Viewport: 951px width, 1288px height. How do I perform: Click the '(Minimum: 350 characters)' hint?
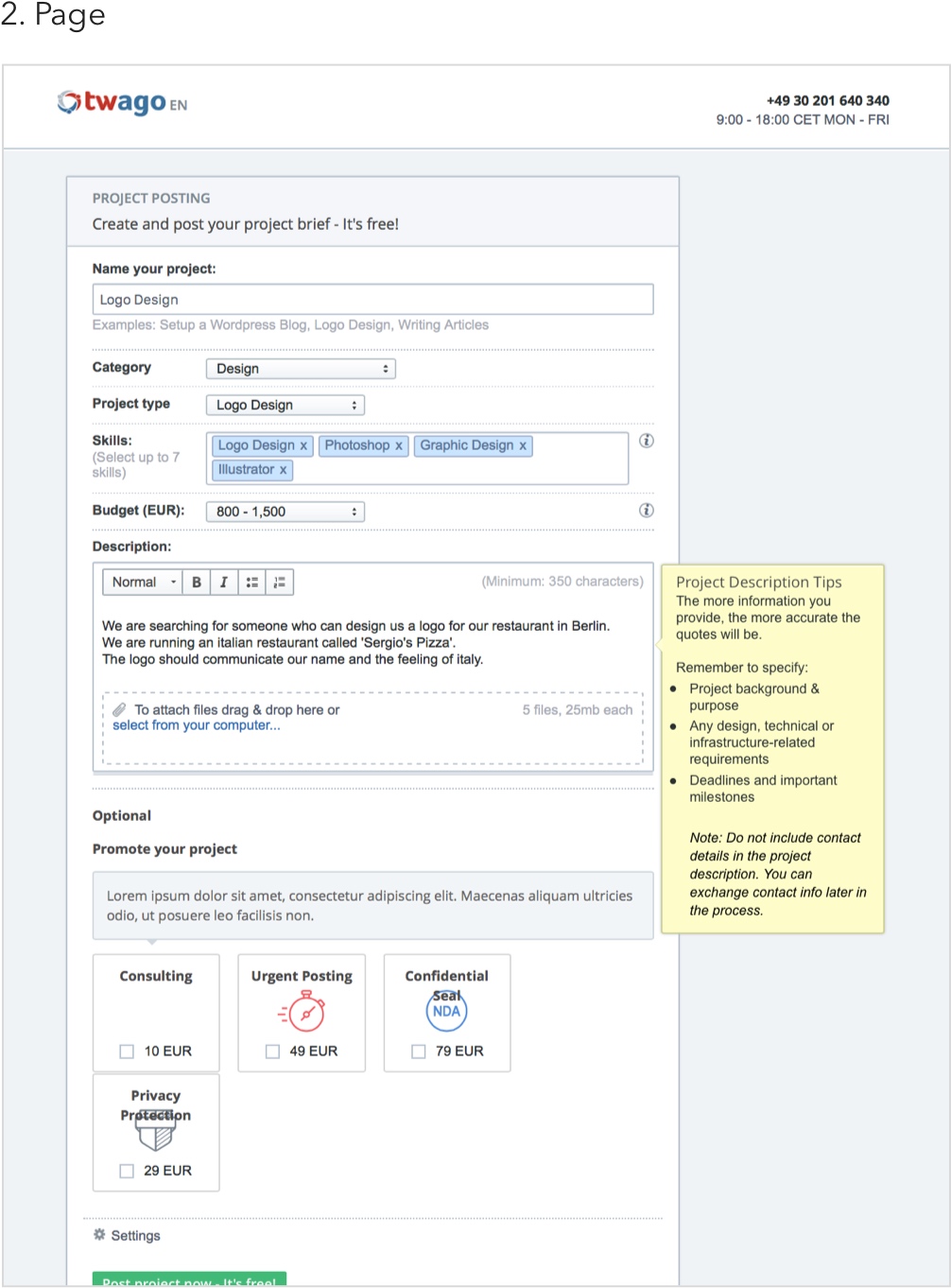(562, 582)
